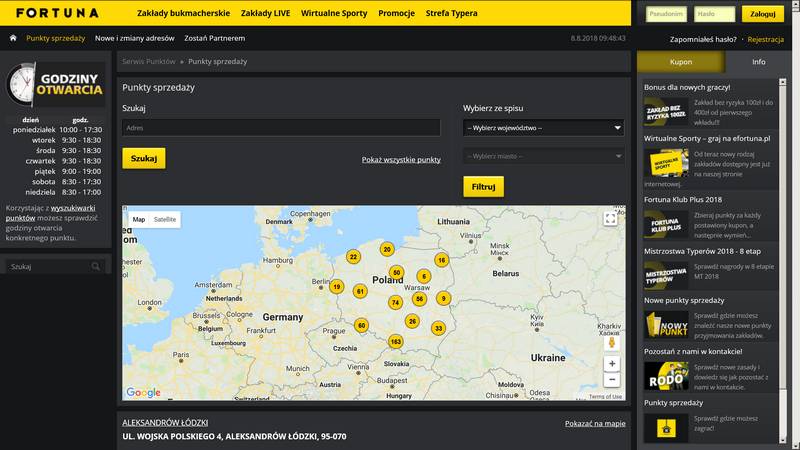Open Wirtualne Sporty menu
This screenshot has height=450, width=800.
tap(334, 13)
